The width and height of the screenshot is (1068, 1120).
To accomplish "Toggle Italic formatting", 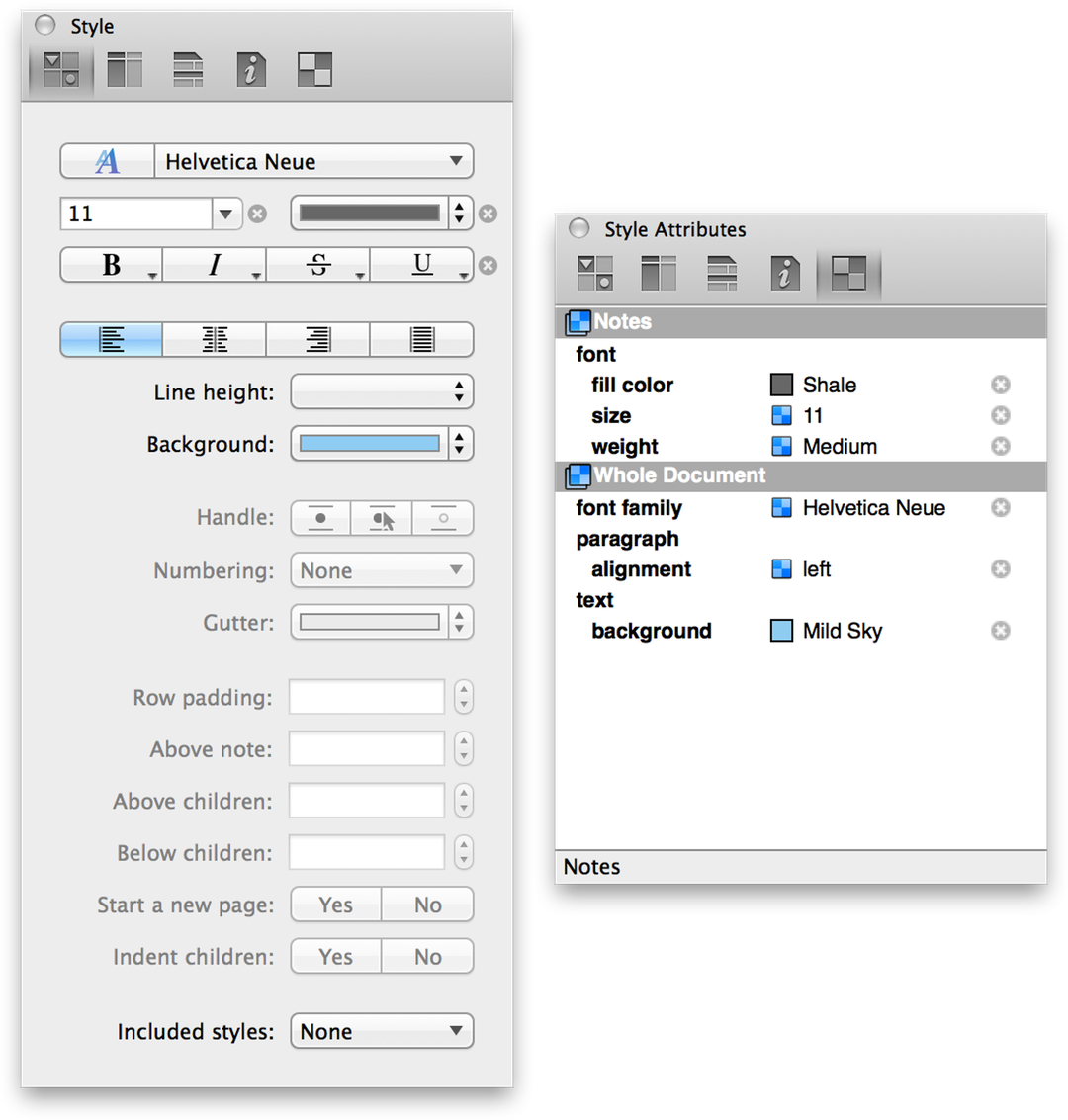I will click(x=215, y=265).
